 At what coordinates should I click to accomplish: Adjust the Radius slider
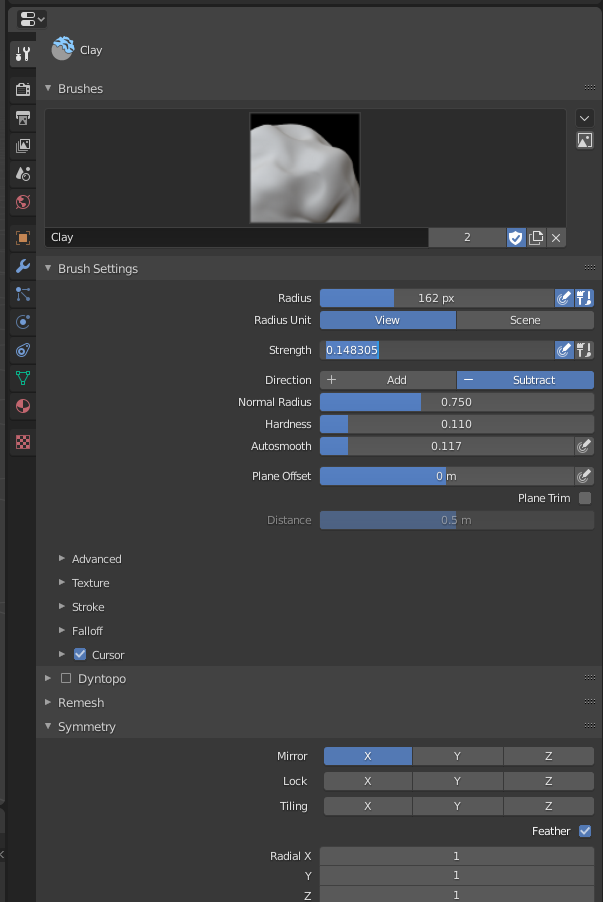pos(437,298)
